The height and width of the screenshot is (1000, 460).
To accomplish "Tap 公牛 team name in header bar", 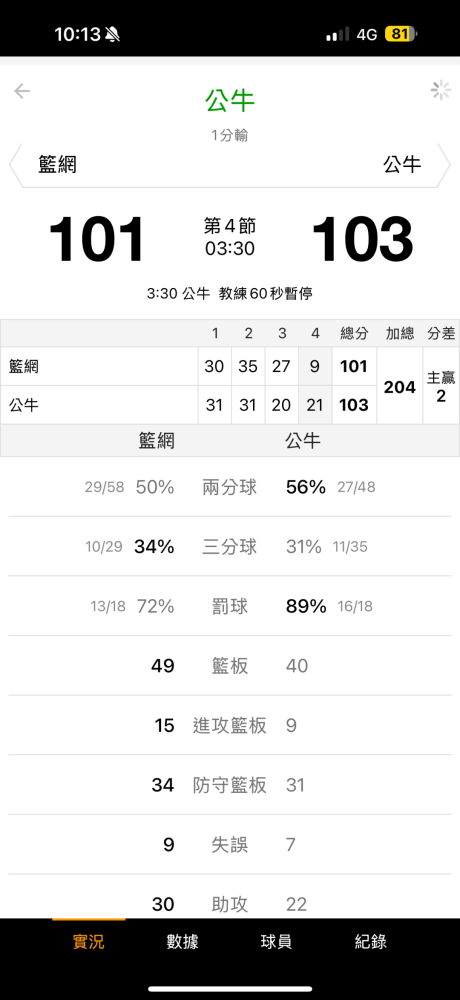I will (x=402, y=165).
